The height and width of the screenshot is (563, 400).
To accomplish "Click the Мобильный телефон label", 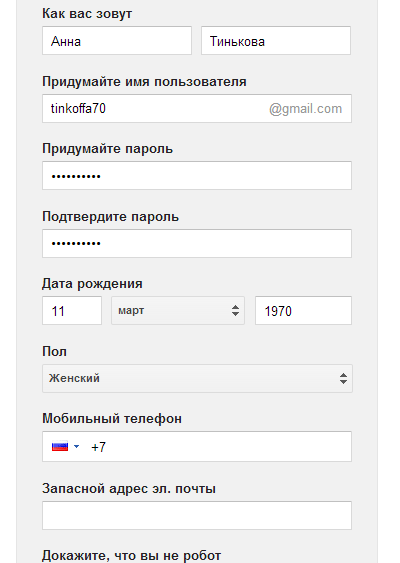I will click(x=112, y=419).
